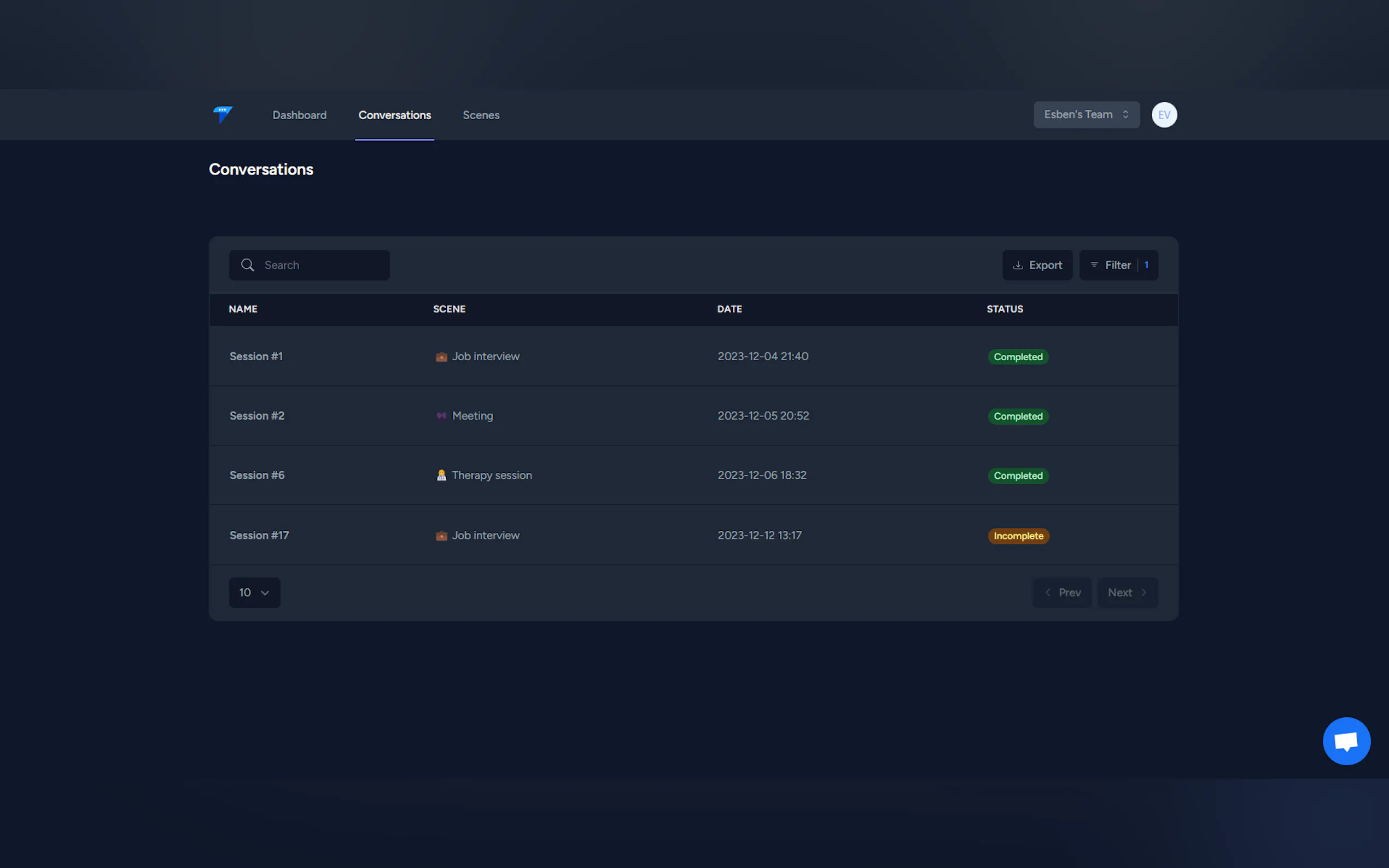
Task: Click the blue app logo icon
Action: coord(223,114)
